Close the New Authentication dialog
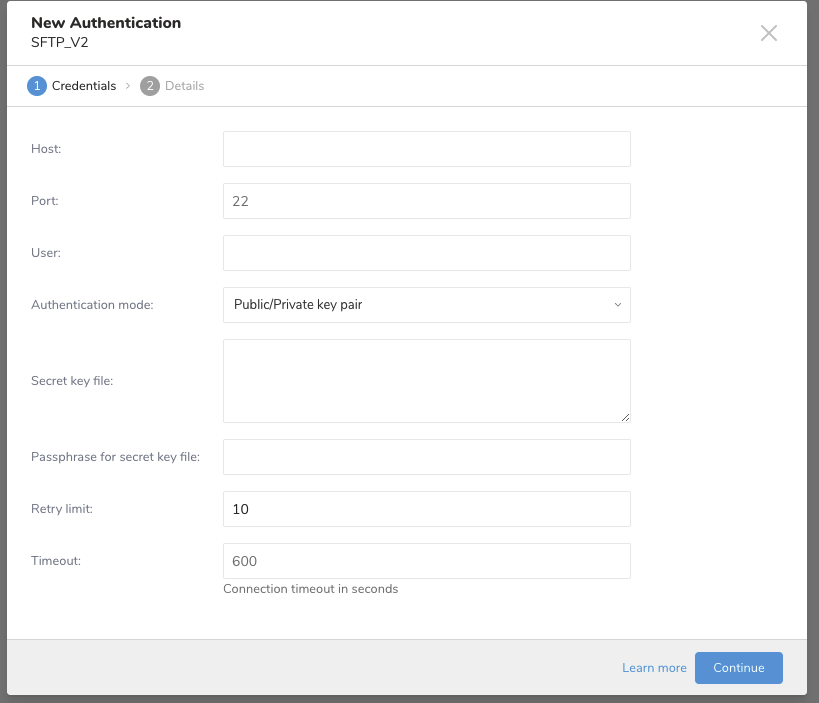Viewport: 819px width, 703px height. (x=768, y=33)
